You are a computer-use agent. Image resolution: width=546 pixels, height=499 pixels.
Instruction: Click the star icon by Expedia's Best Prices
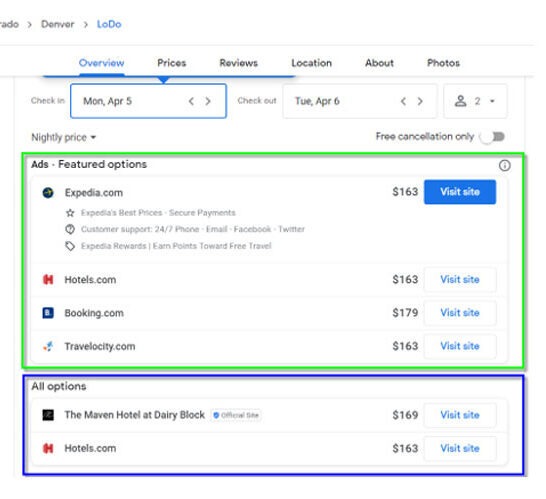(70, 213)
